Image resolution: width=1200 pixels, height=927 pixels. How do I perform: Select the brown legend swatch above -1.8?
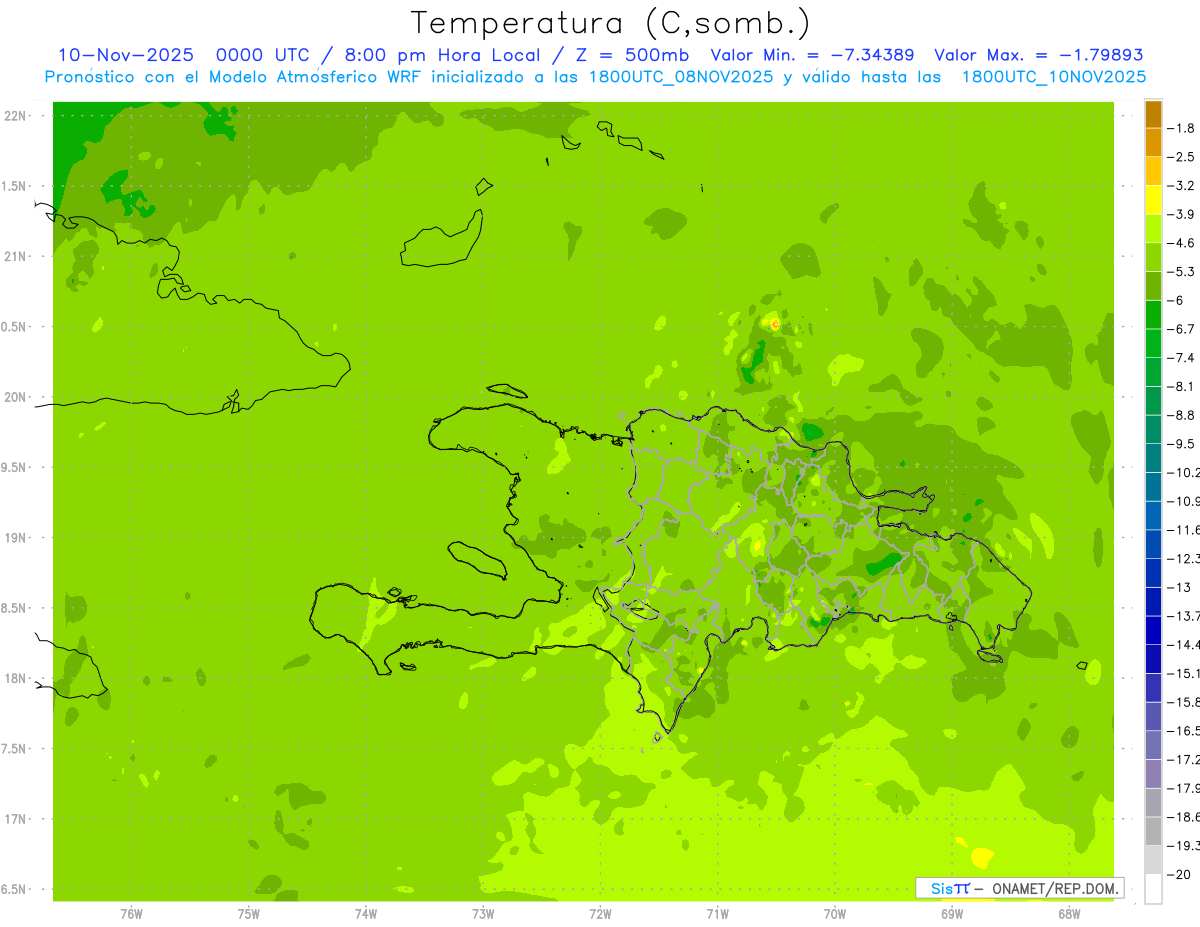pos(1153,114)
